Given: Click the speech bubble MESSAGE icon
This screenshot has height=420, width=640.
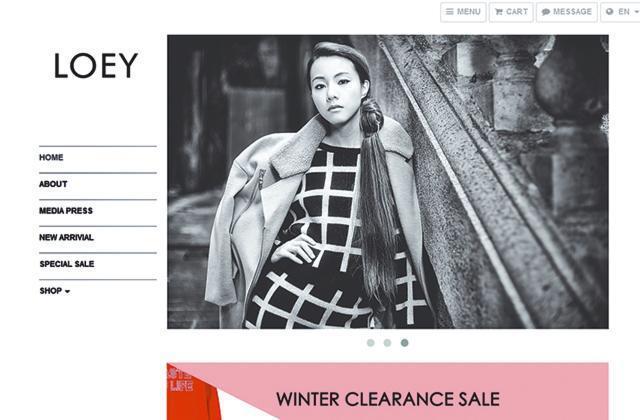Looking at the screenshot, I should click(x=546, y=12).
